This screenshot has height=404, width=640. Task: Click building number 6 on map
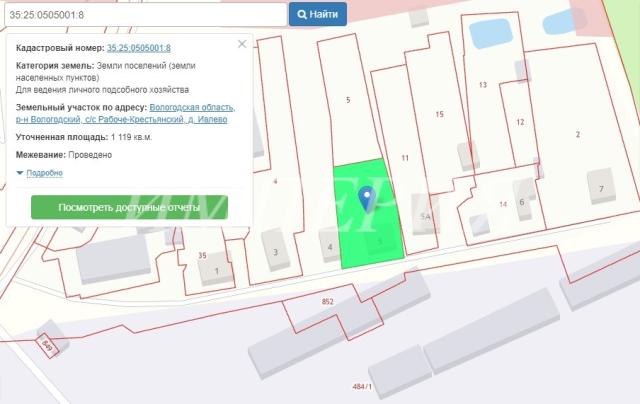click(x=522, y=202)
